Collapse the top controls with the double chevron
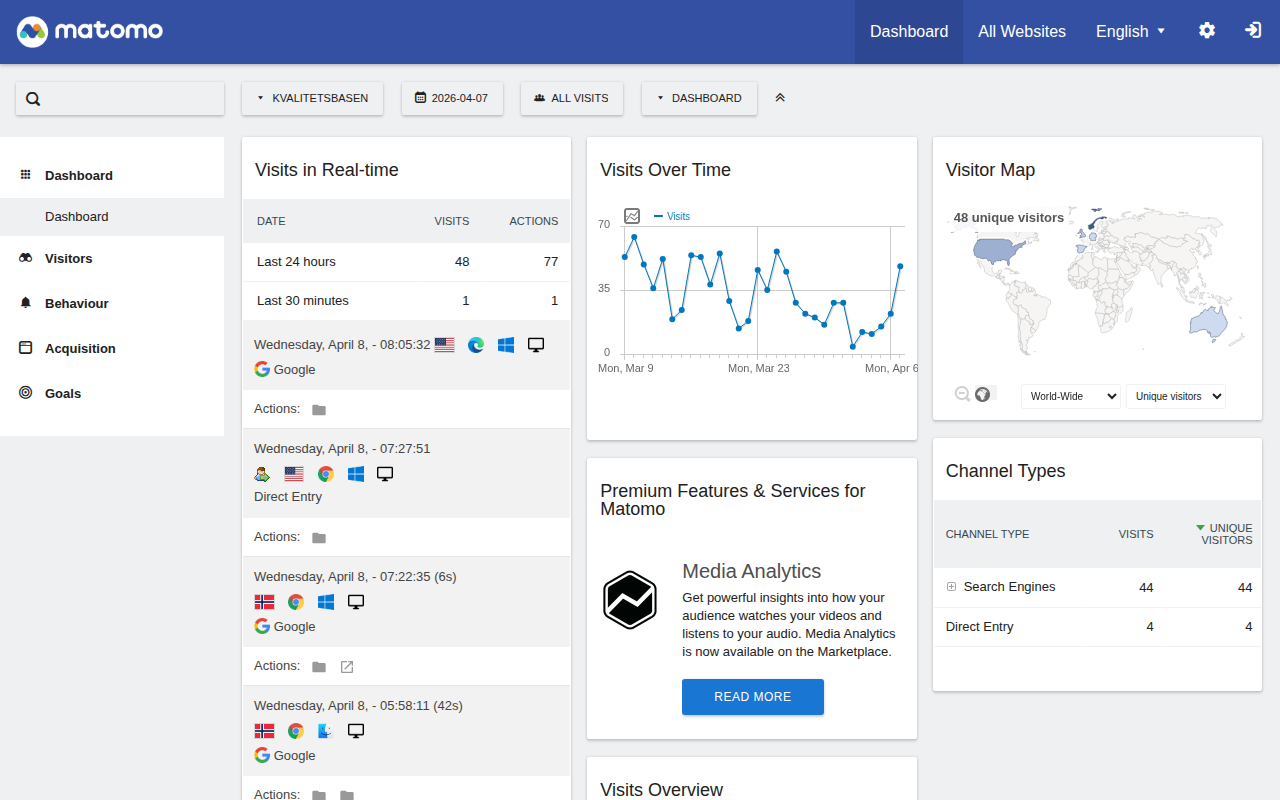 tap(780, 98)
